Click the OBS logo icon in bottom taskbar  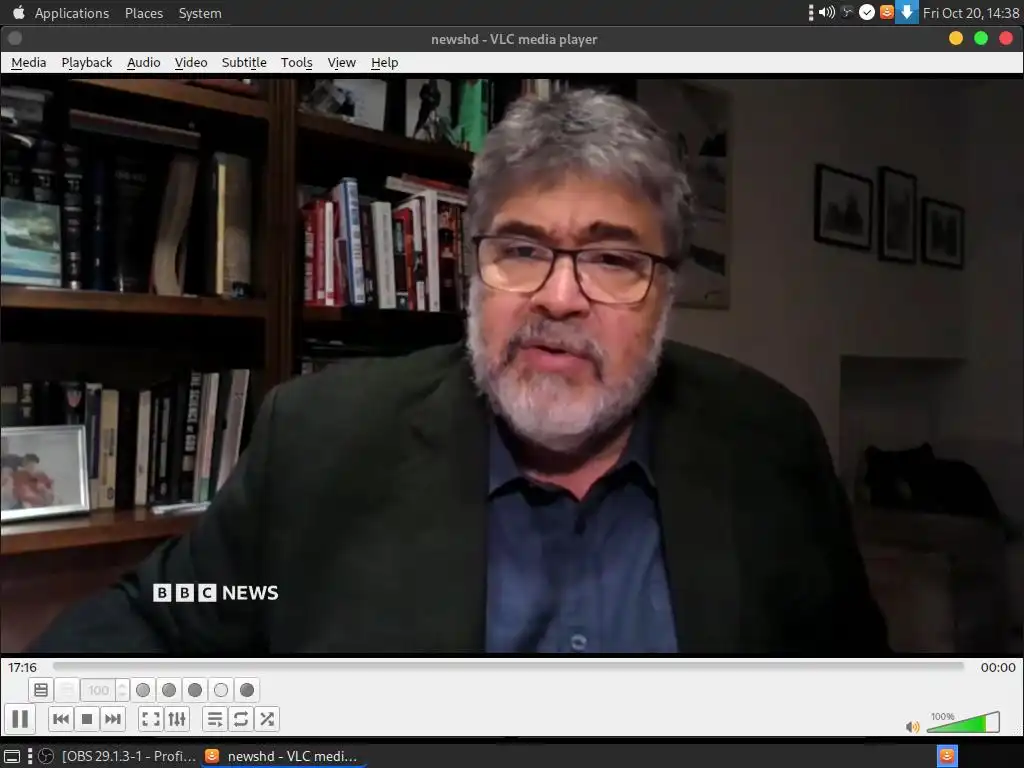[46, 756]
